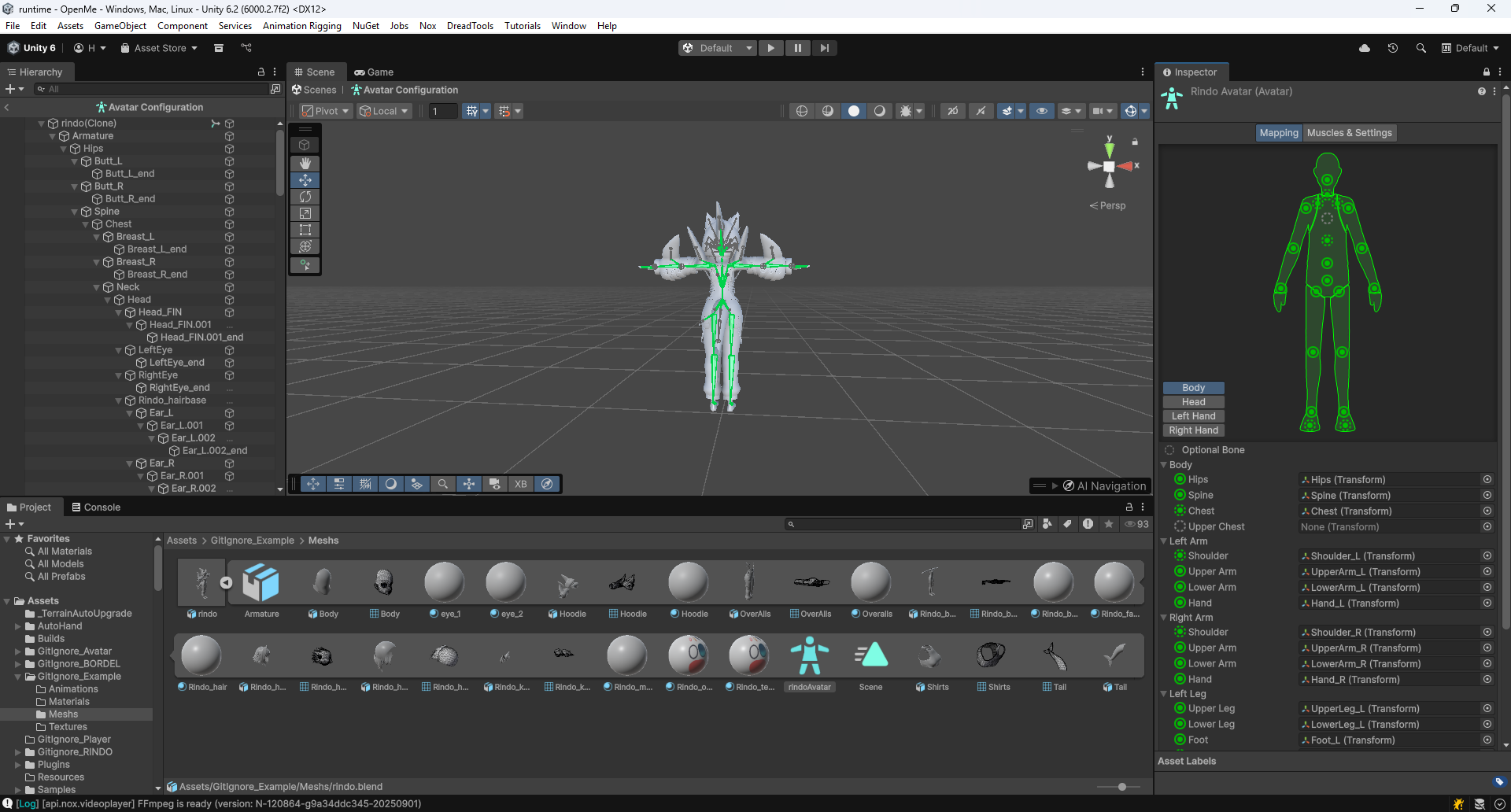This screenshot has height=812, width=1511.
Task: Click the Pause button
Action: point(797,48)
